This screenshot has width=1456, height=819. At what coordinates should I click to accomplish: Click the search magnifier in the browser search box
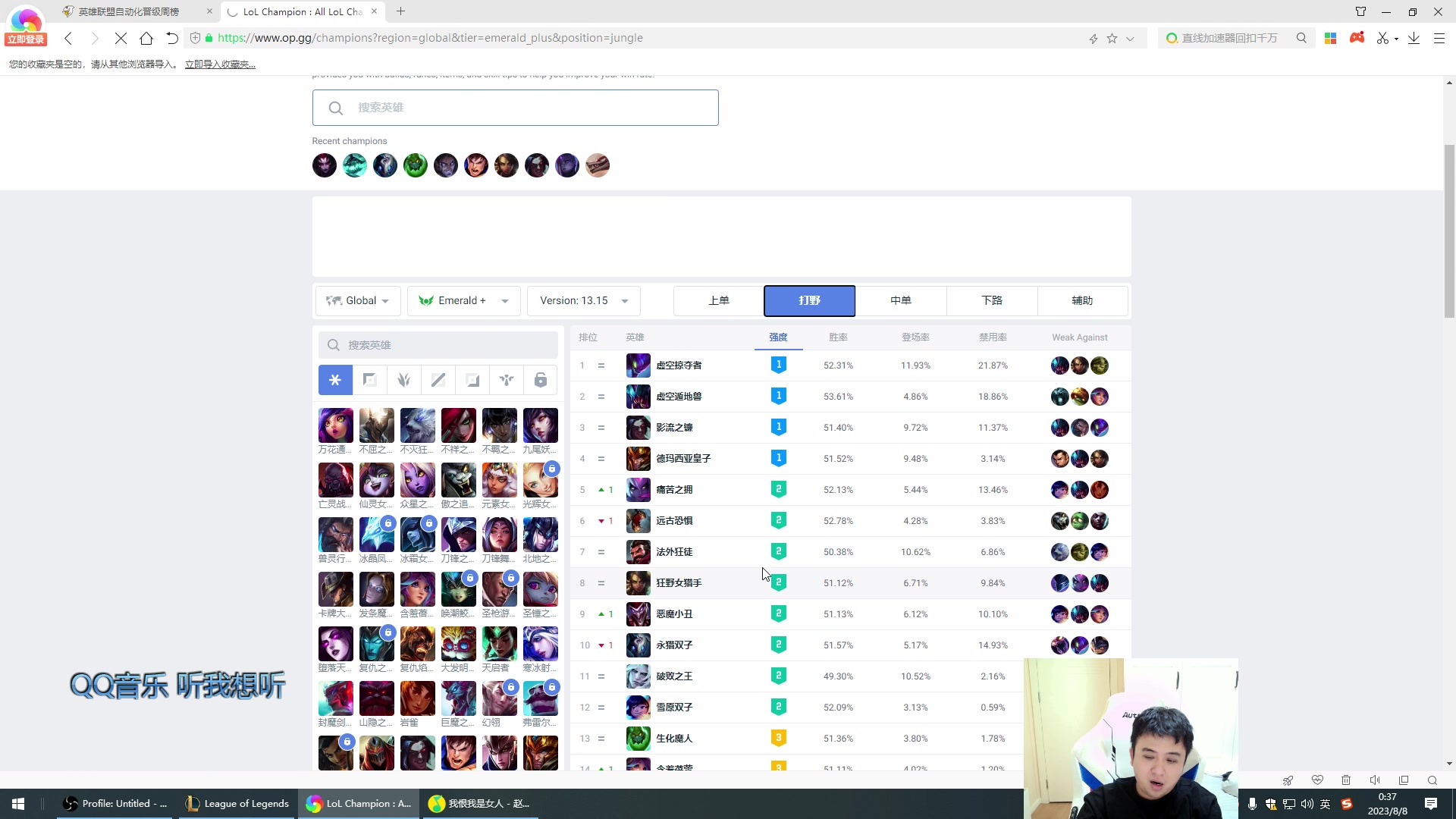[1301, 38]
